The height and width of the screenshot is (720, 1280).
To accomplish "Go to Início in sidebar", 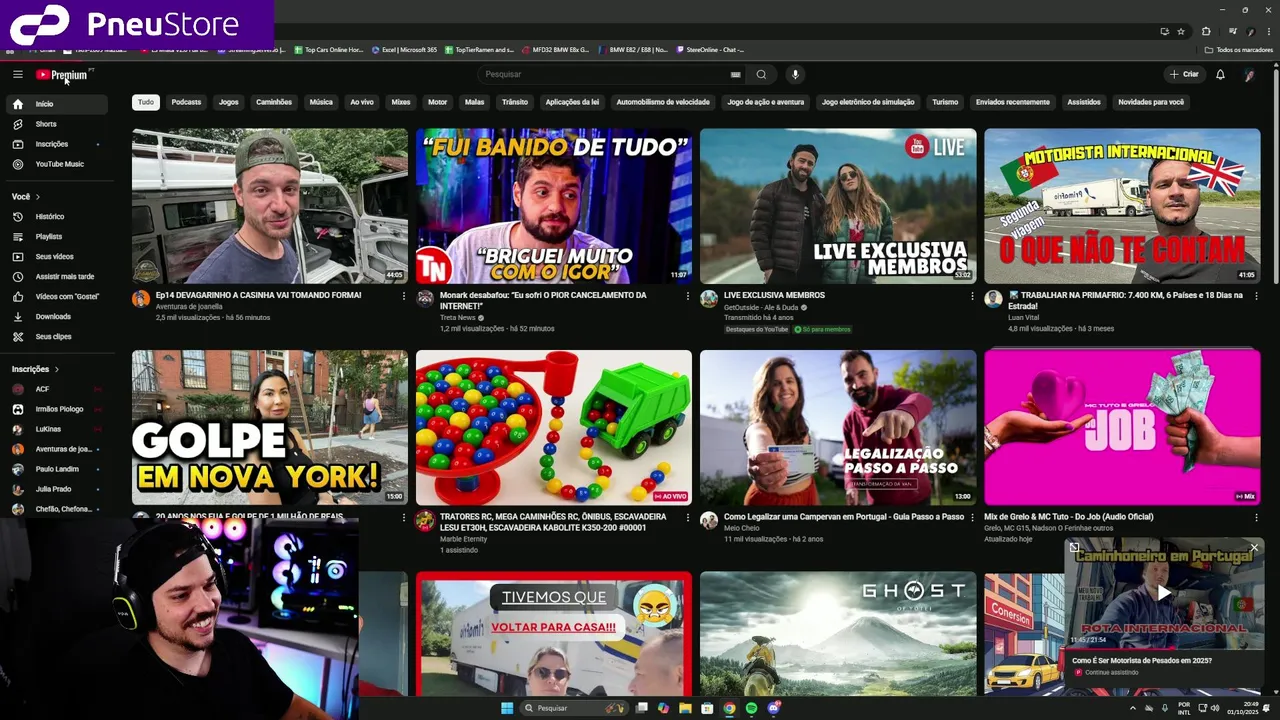I will pos(59,104).
